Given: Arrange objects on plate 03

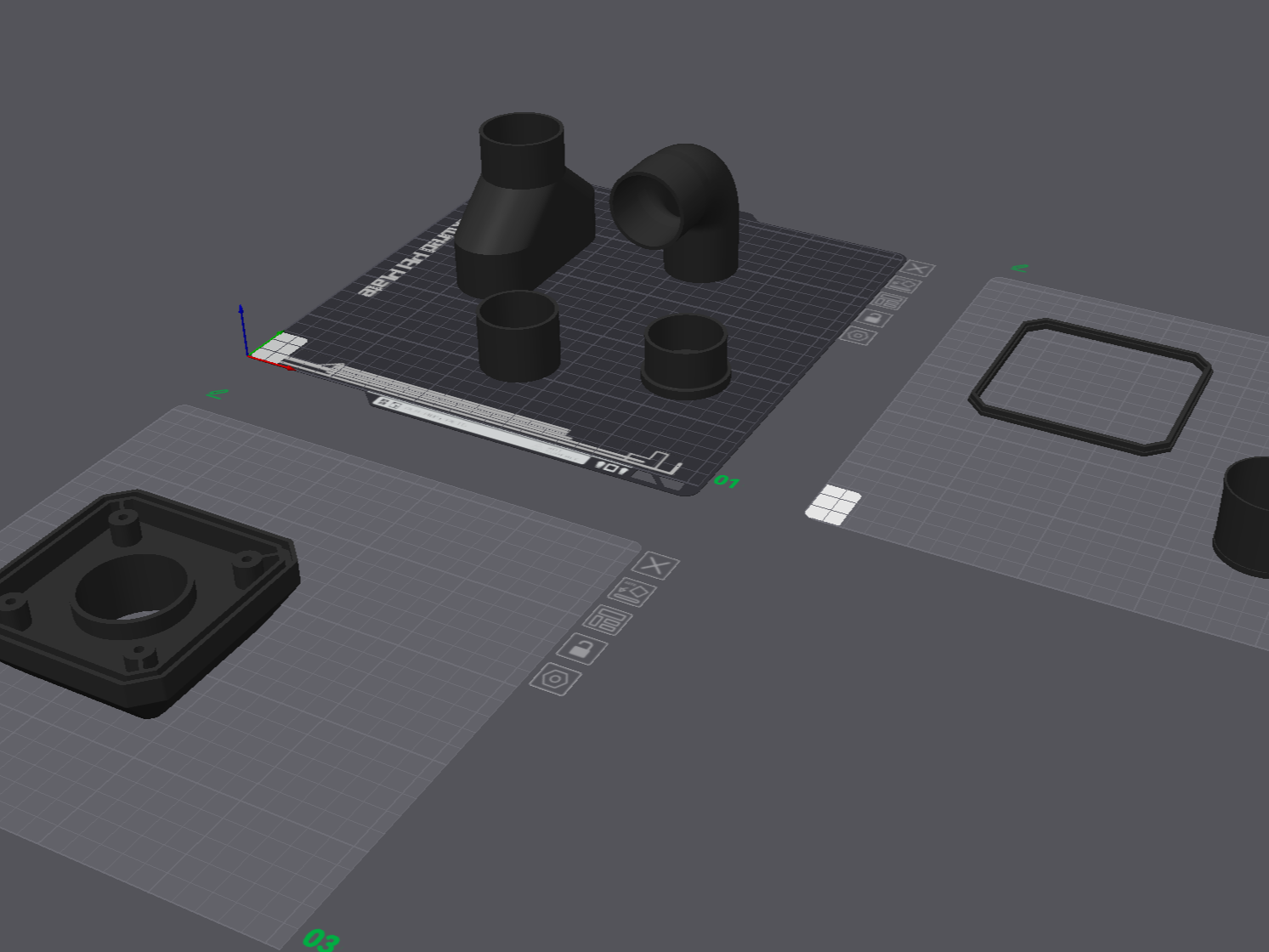Looking at the screenshot, I should tap(608, 620).
